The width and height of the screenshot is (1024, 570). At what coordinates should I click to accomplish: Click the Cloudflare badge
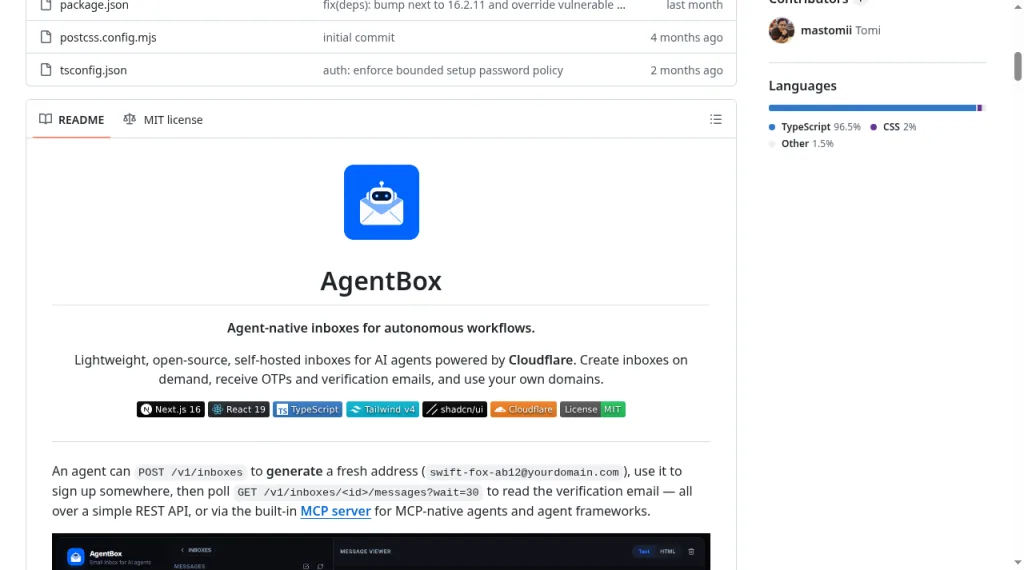coord(524,409)
